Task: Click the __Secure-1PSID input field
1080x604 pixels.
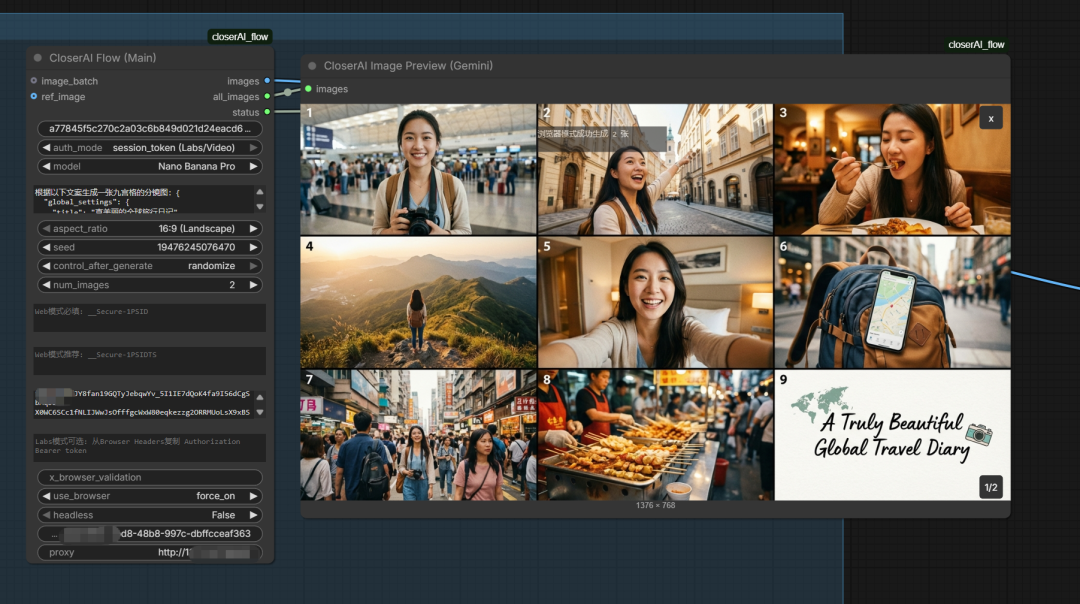Action: pos(149,318)
